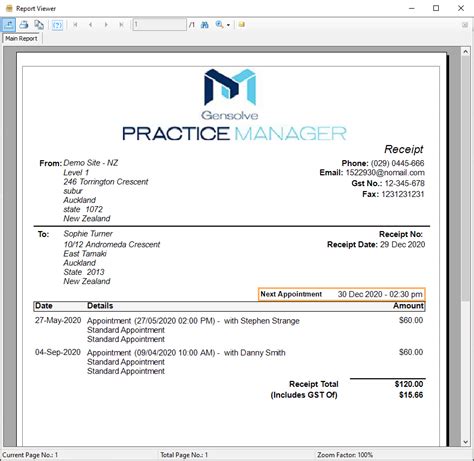Expand the zoom level dropdown arrow
The width and height of the screenshot is (474, 461).
click(x=228, y=25)
